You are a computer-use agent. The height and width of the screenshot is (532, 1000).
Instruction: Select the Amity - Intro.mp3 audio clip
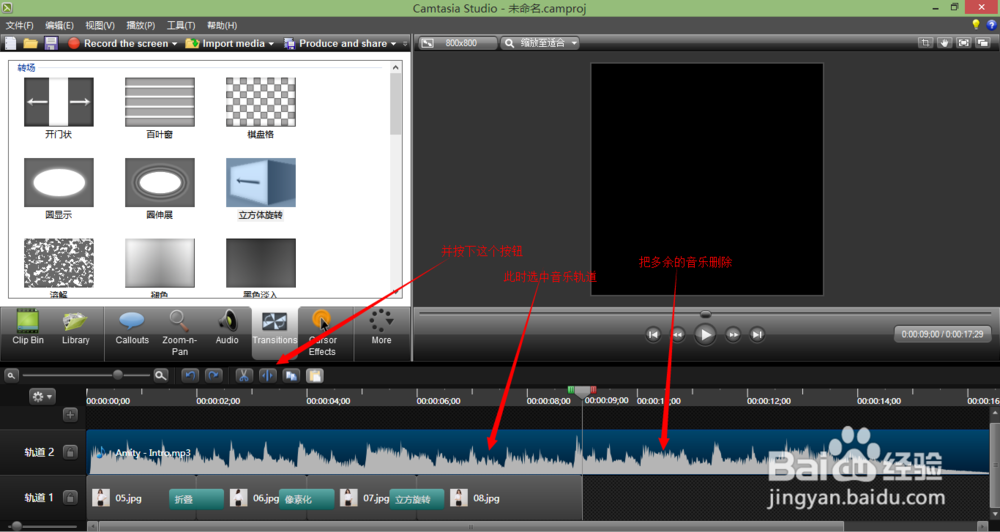tap(538, 452)
